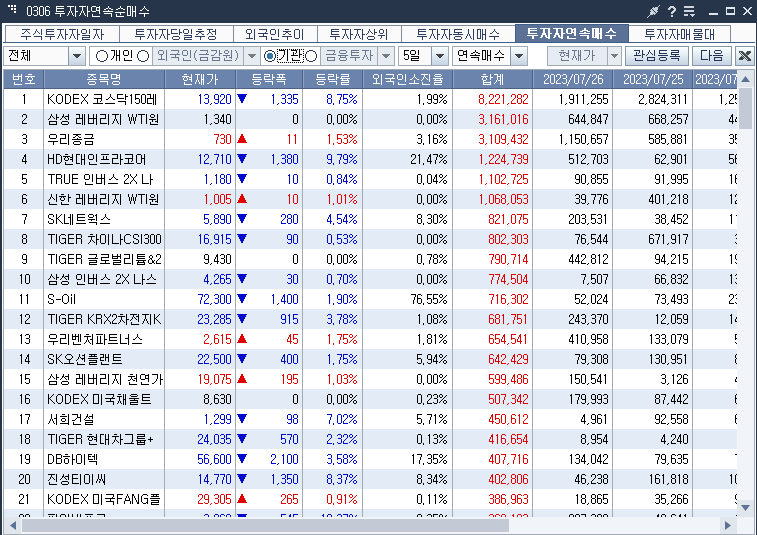Open the 현재가 dropdown next to 관심등록
Viewport: 757px width, 535px height.
point(614,56)
